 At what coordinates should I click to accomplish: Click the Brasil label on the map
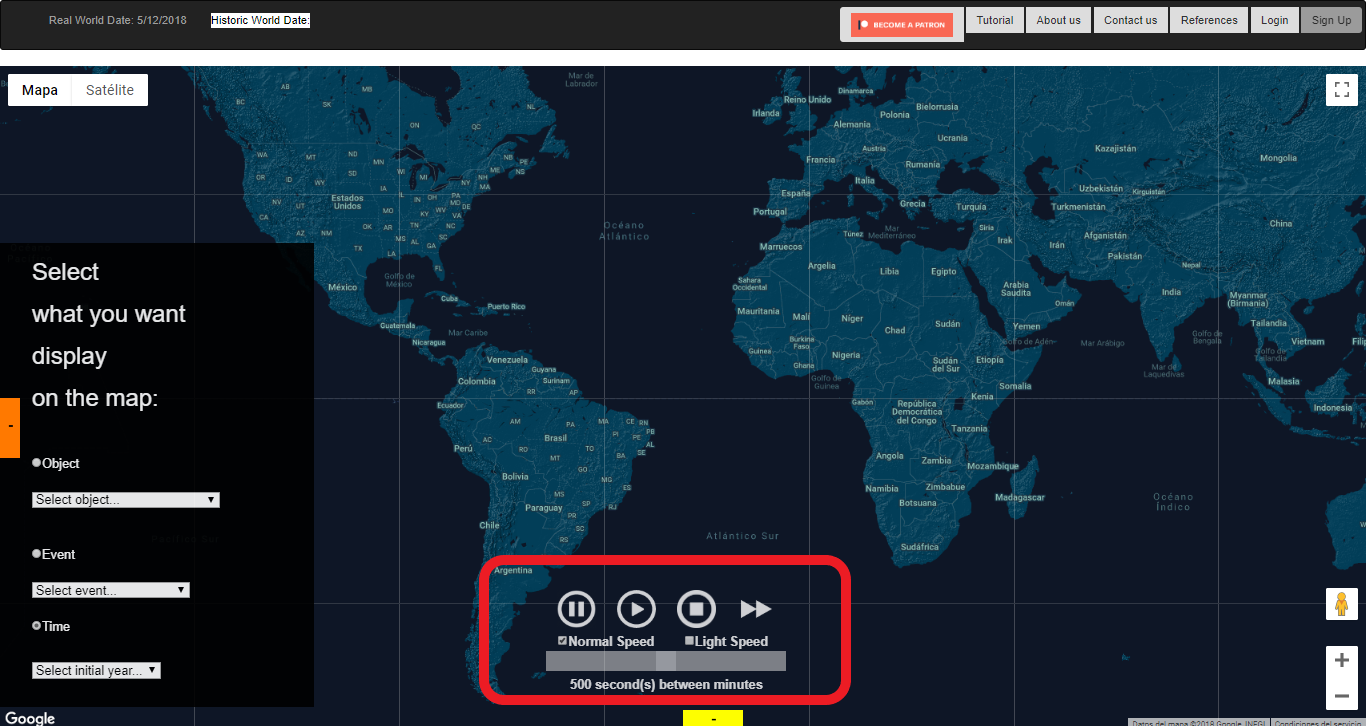(x=555, y=438)
